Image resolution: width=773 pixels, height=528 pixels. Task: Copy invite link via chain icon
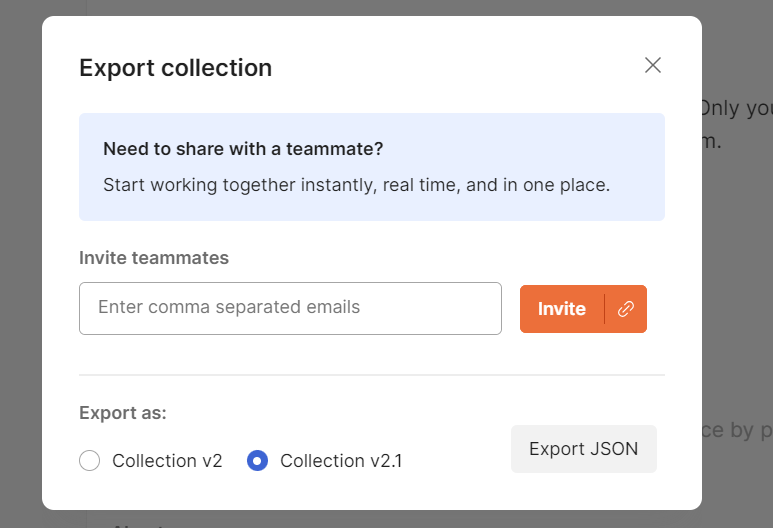point(626,309)
